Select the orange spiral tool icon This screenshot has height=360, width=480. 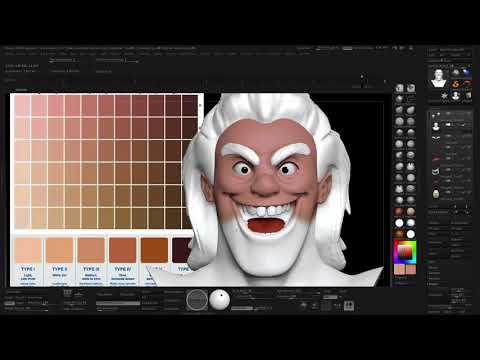click(455, 84)
